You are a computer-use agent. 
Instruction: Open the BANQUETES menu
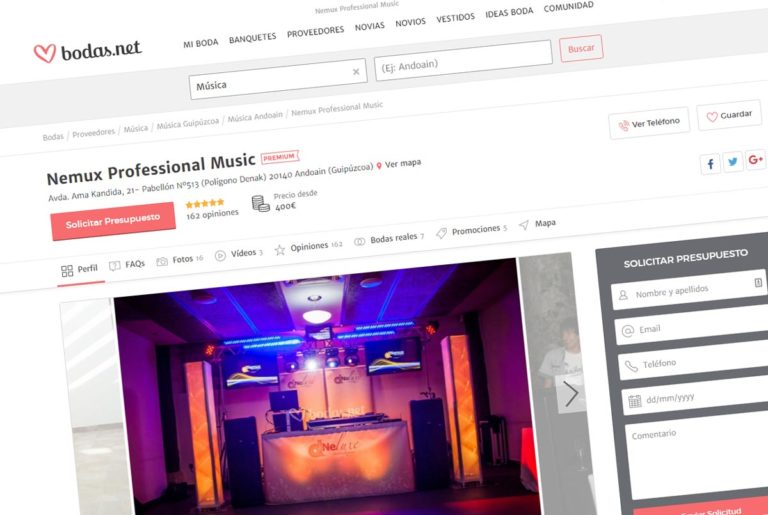[253, 38]
